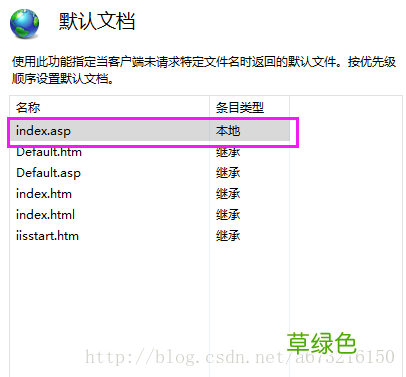Image resolution: width=406 pixels, height=377 pixels.
Task: Click 继承 type in index.htm row
Action: point(228,194)
